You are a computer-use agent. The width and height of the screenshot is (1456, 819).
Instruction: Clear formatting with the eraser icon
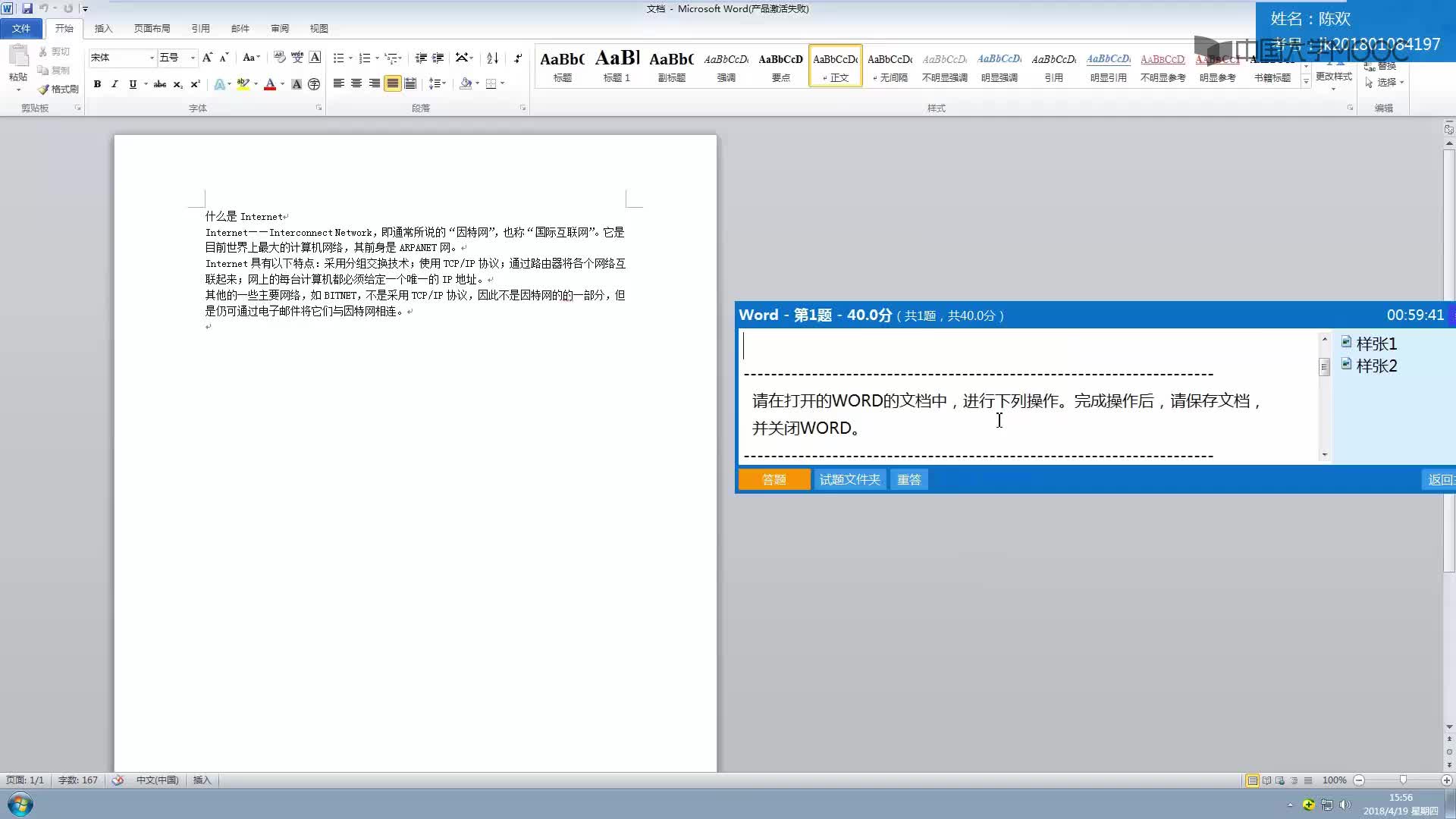click(279, 58)
